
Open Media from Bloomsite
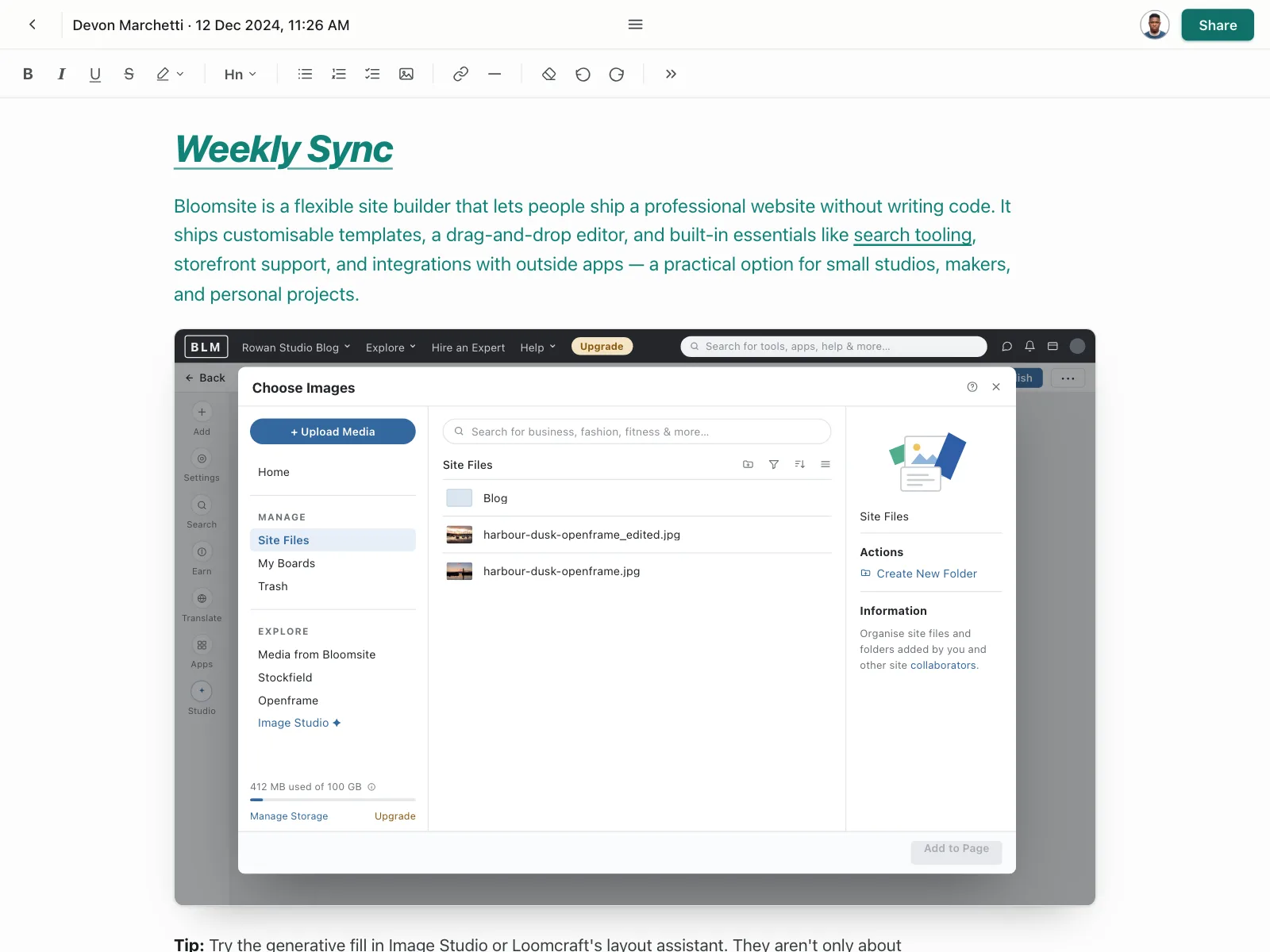click(x=333, y=654)
